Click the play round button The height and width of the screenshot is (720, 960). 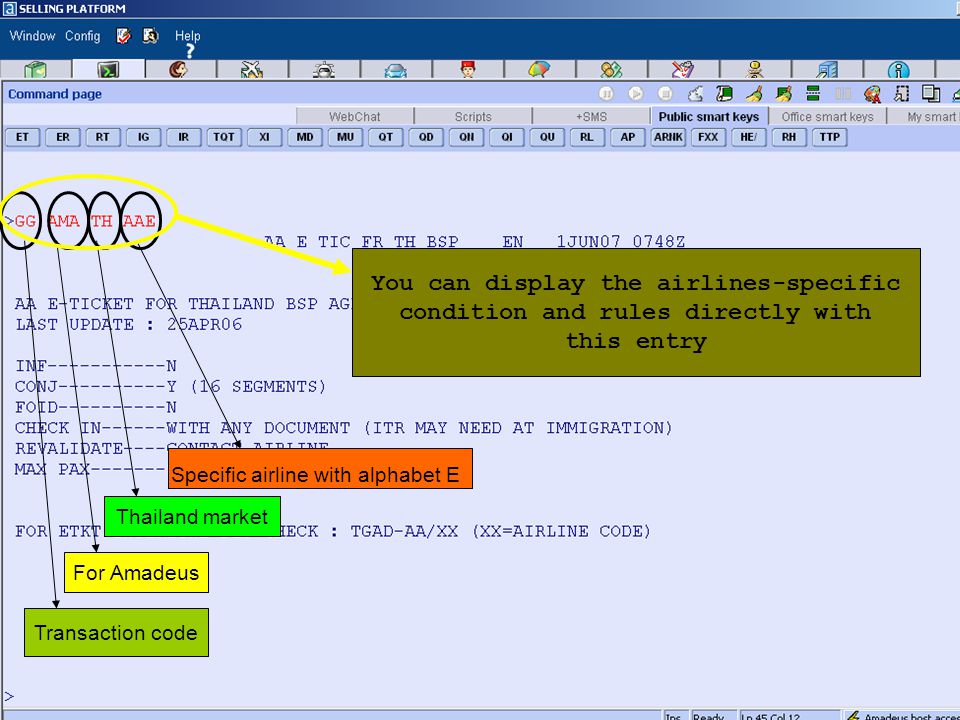pos(636,94)
